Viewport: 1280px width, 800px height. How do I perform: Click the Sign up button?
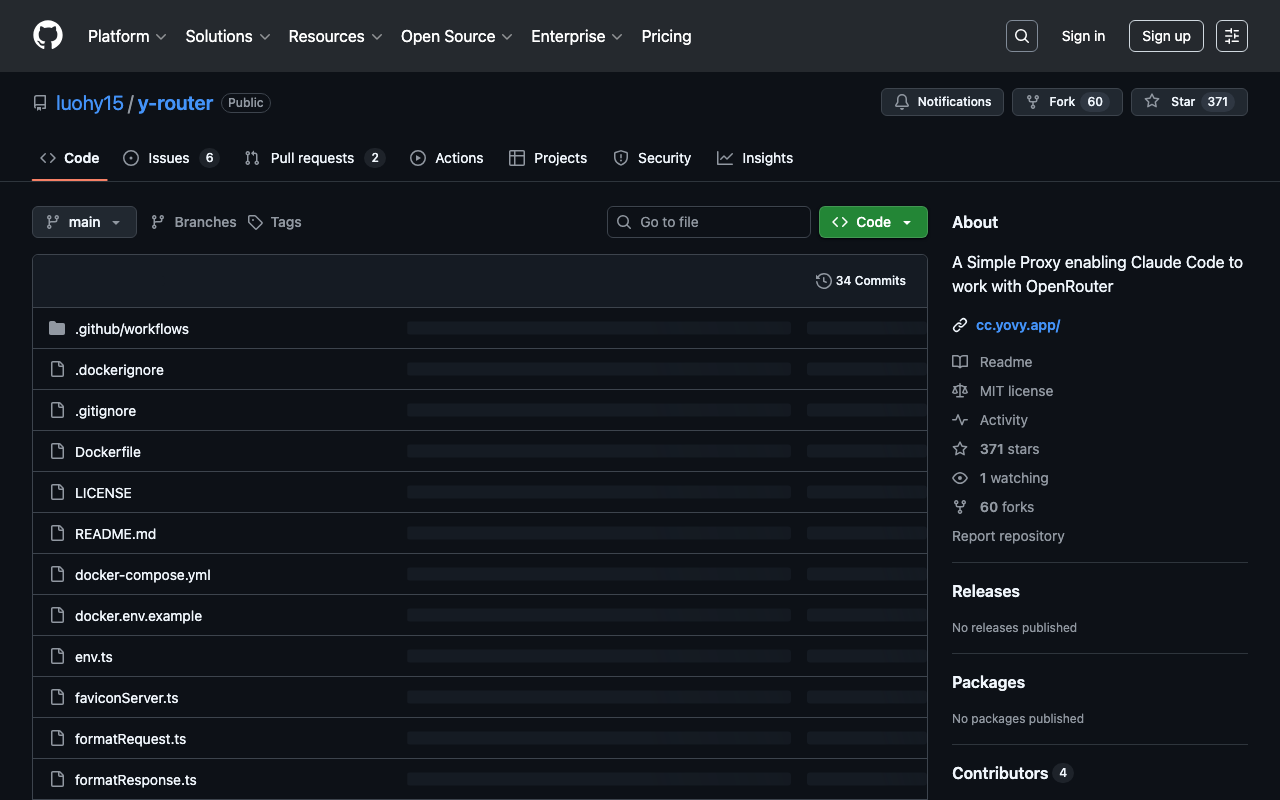coord(1166,36)
